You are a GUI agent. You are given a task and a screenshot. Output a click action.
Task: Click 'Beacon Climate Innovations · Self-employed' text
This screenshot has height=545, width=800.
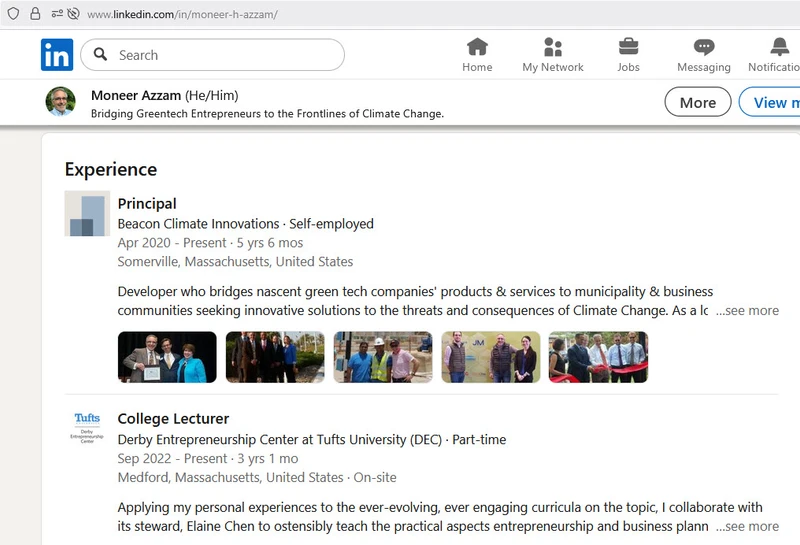pyautogui.click(x=245, y=224)
